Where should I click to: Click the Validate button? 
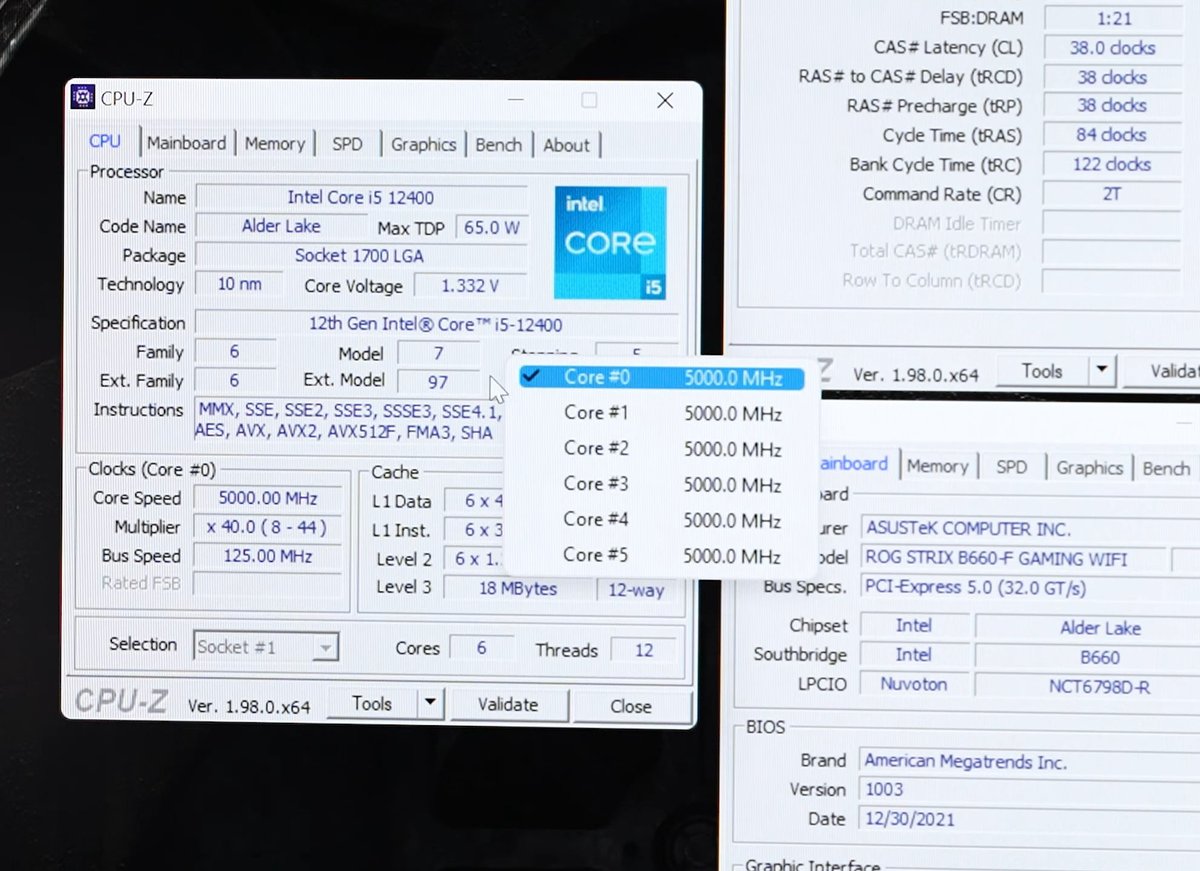tap(509, 704)
